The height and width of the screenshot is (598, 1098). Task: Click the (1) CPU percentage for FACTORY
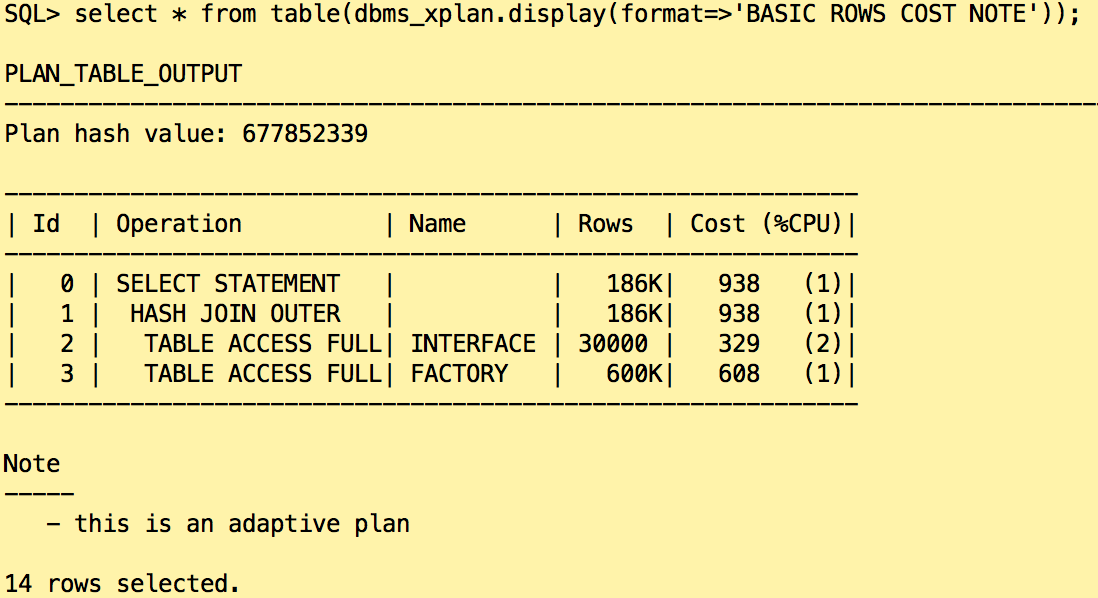tap(823, 374)
